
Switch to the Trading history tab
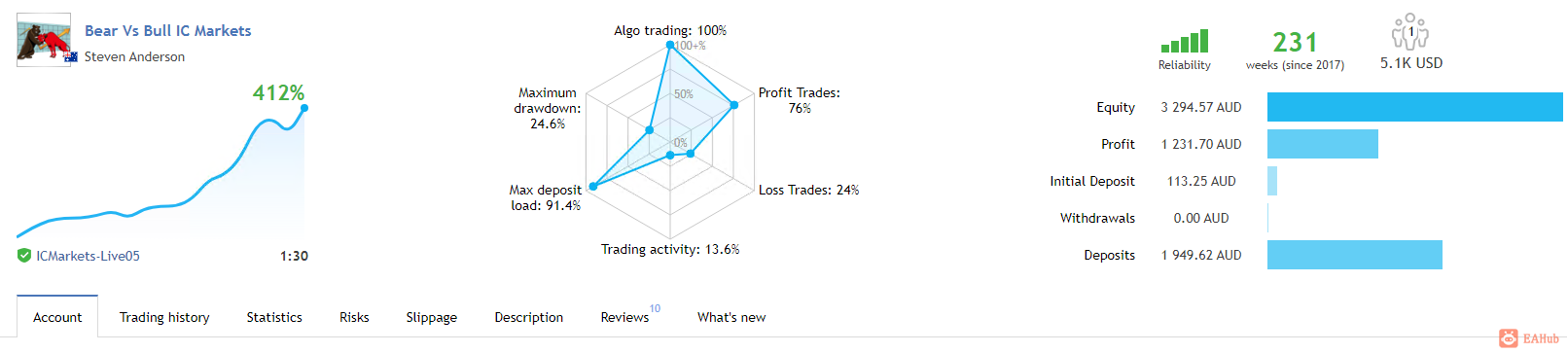click(164, 317)
